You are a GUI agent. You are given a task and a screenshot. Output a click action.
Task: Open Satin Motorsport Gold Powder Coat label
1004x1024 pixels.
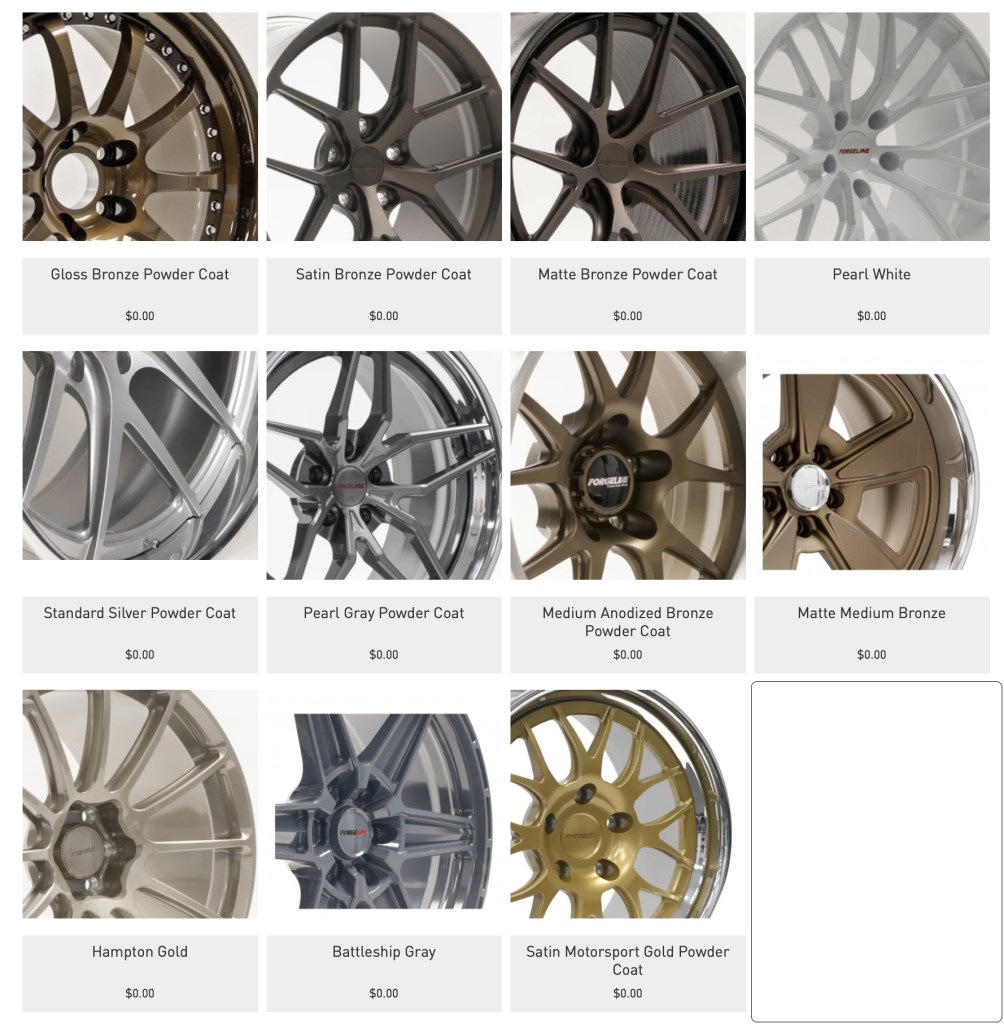coord(628,961)
